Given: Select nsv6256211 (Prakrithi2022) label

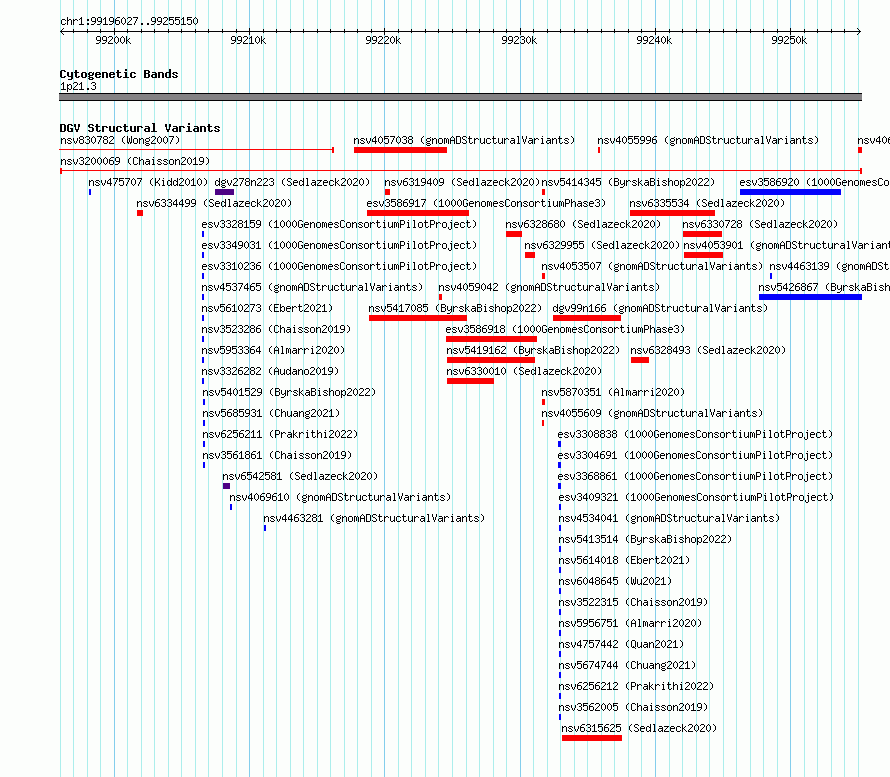Looking at the screenshot, I should (x=280, y=434).
